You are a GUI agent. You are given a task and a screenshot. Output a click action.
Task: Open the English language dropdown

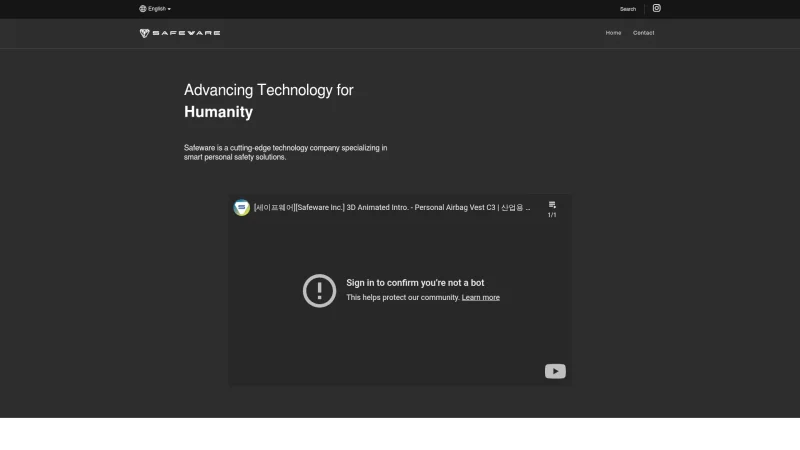point(155,9)
